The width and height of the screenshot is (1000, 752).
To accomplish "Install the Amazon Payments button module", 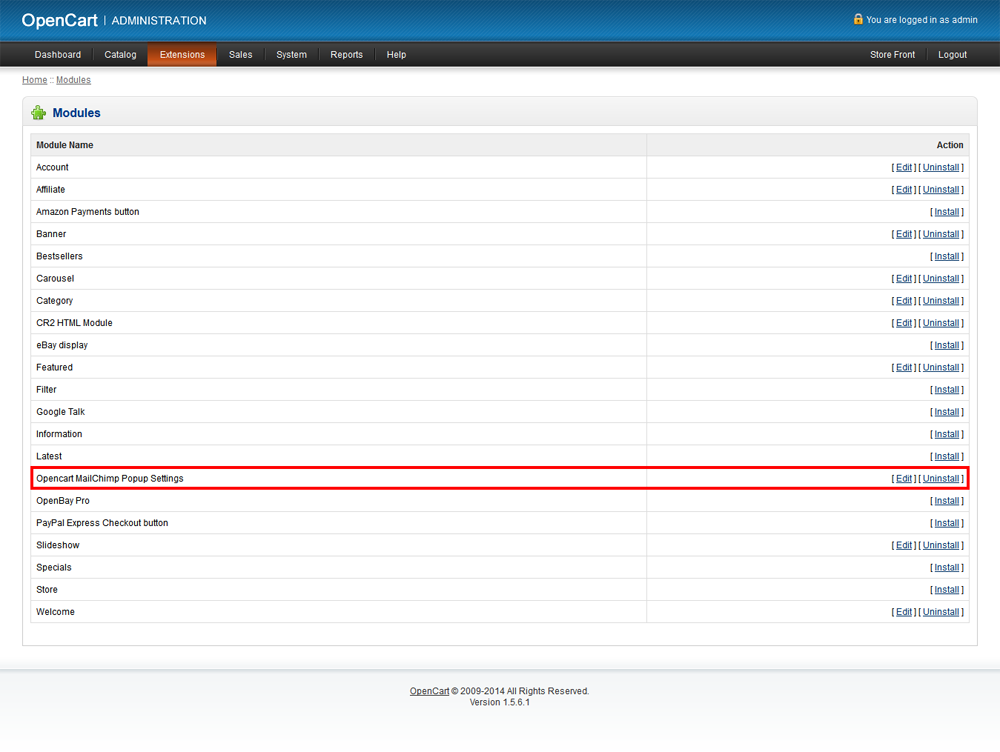I will (946, 212).
